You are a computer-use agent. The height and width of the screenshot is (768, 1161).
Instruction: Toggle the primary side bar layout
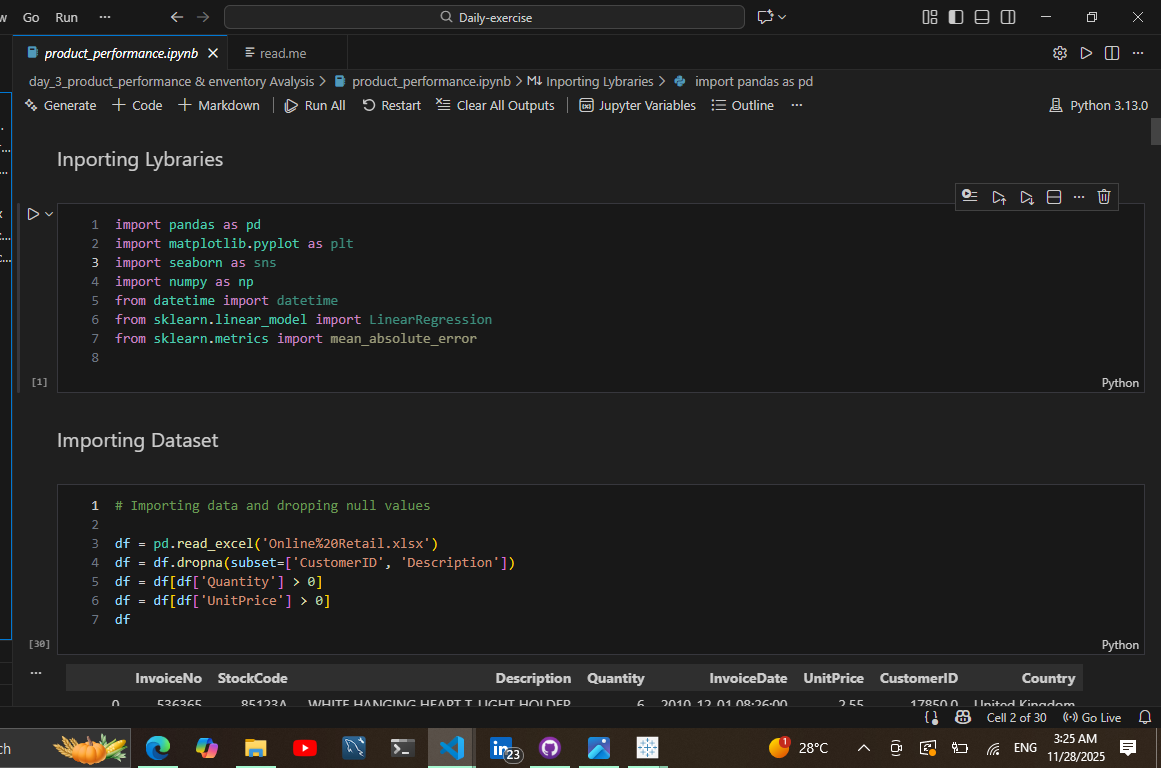click(956, 17)
